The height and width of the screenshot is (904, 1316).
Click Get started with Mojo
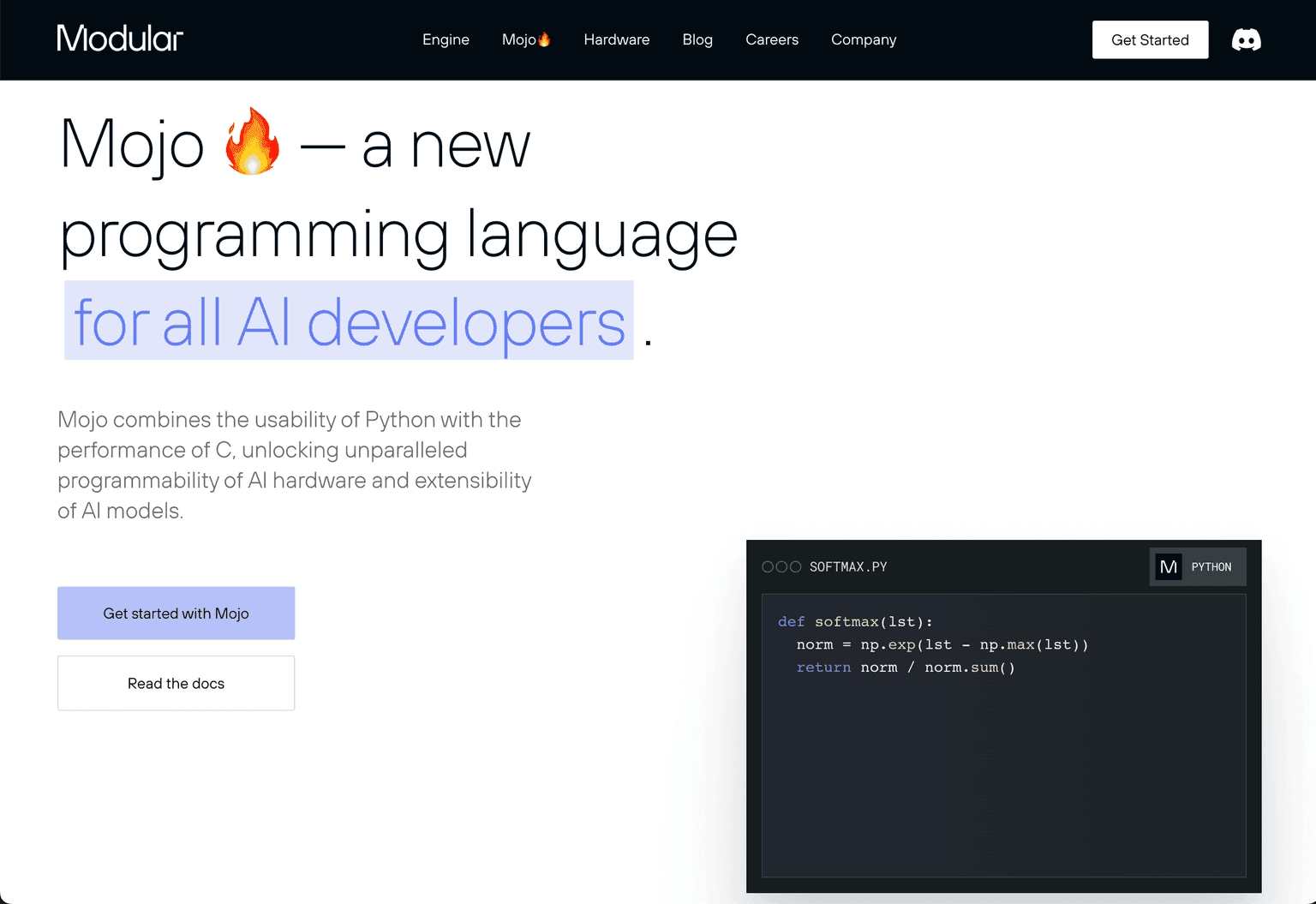tap(176, 614)
